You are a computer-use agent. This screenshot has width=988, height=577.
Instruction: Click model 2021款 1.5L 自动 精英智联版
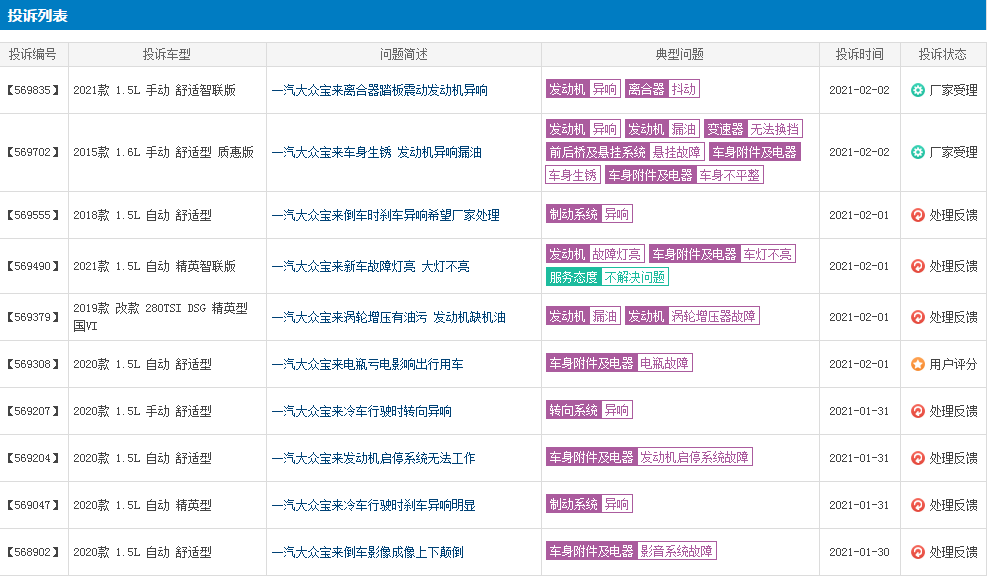154,266
